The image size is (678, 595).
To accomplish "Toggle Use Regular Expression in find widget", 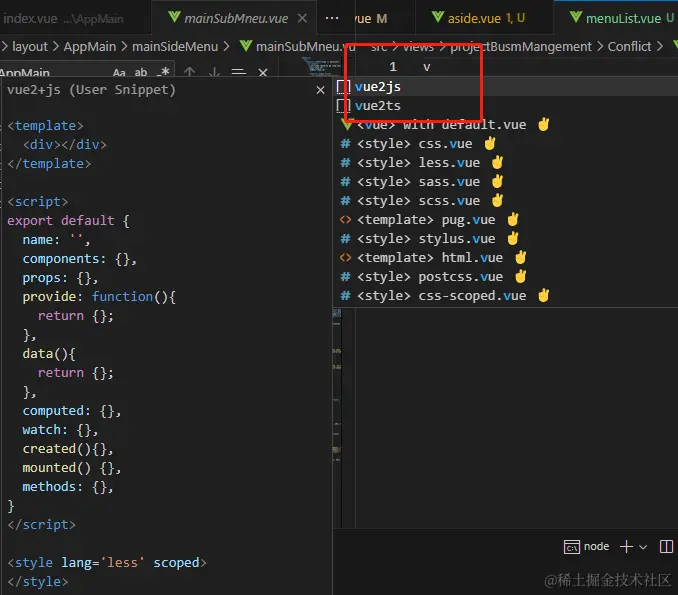I will coord(163,72).
